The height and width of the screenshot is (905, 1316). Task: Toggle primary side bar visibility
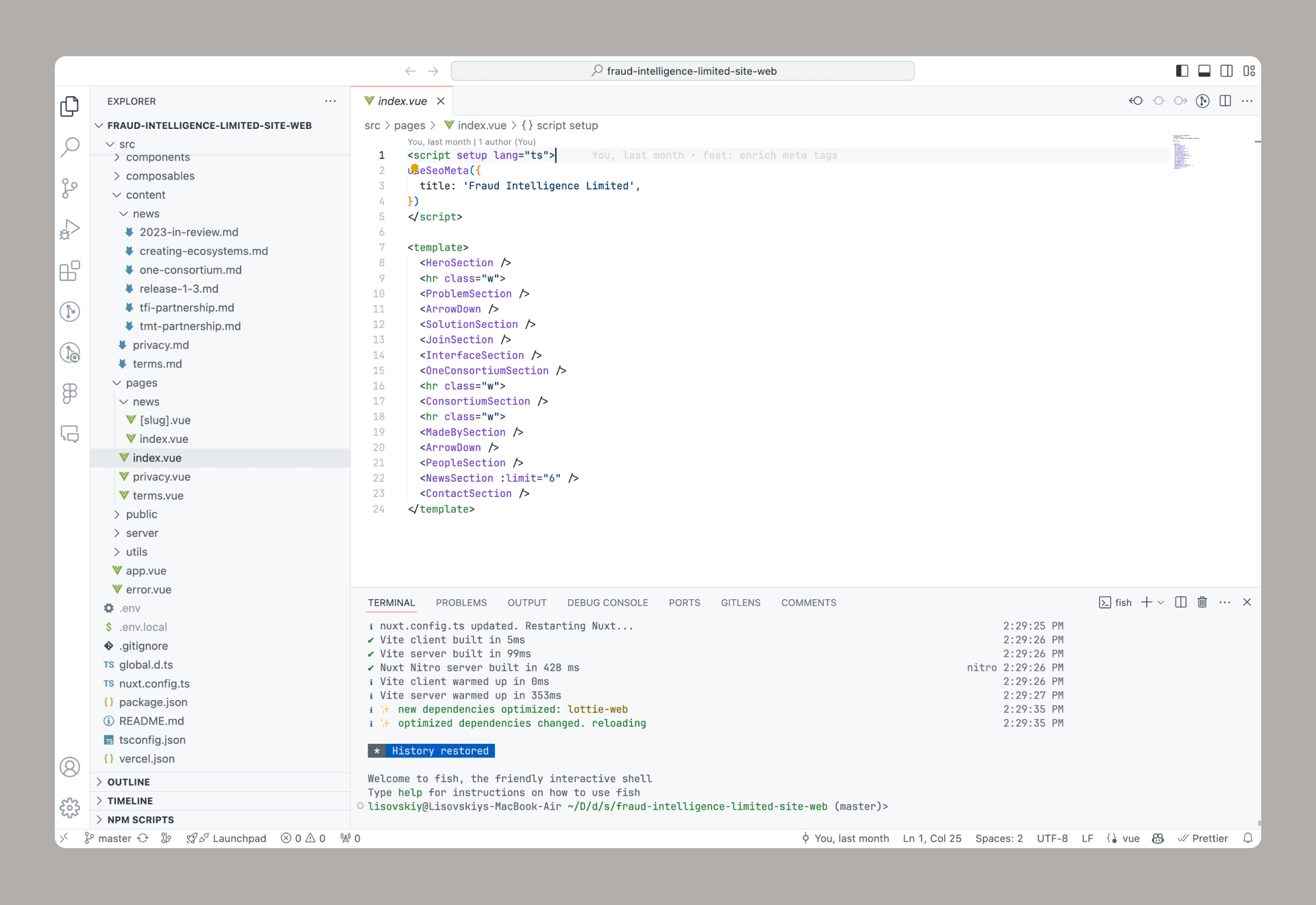coord(1182,71)
